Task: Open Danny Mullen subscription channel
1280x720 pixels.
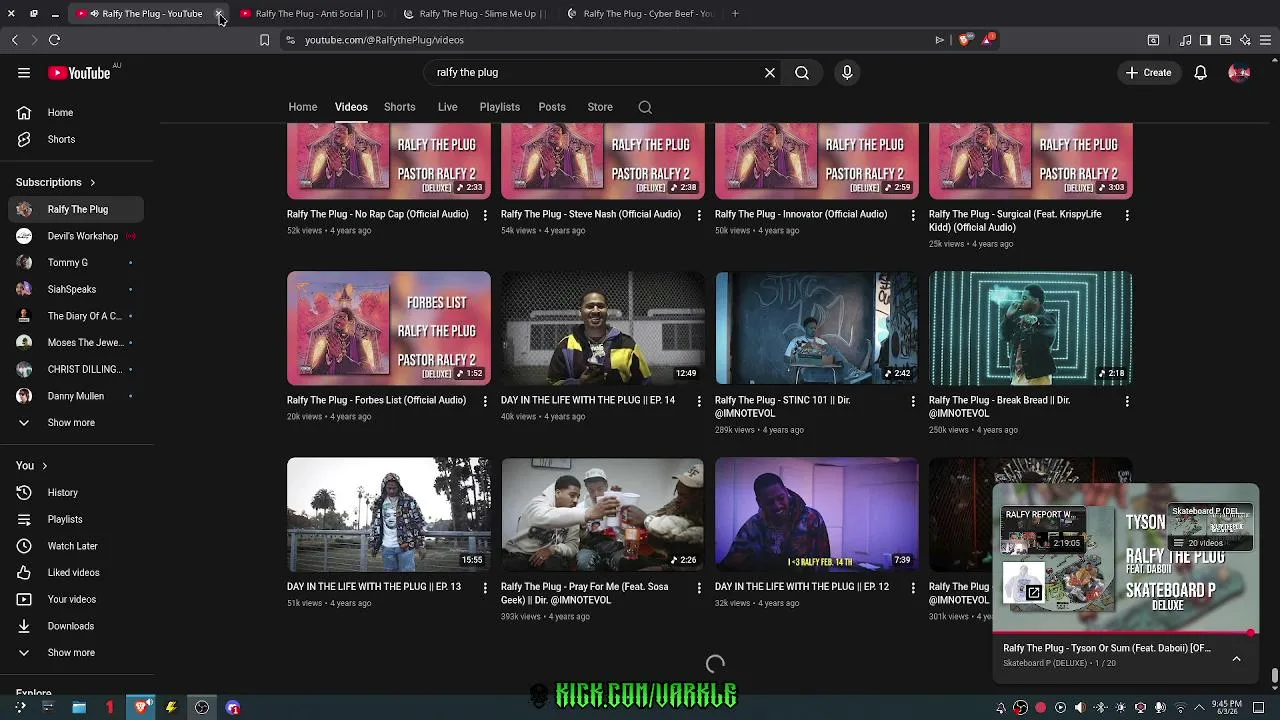Action: 77,396
